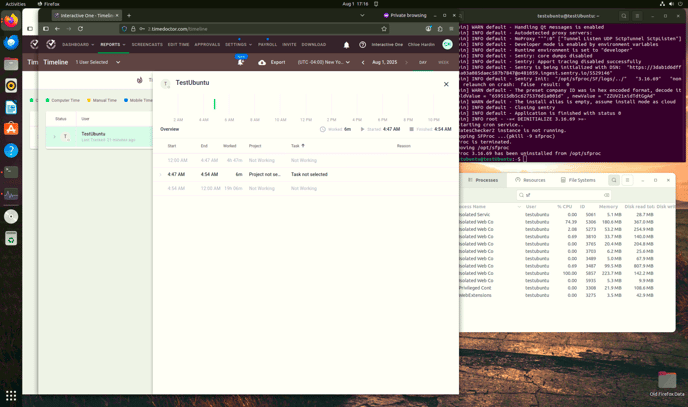688x407 pixels.
Task: Select the Processes tab
Action: point(483,180)
